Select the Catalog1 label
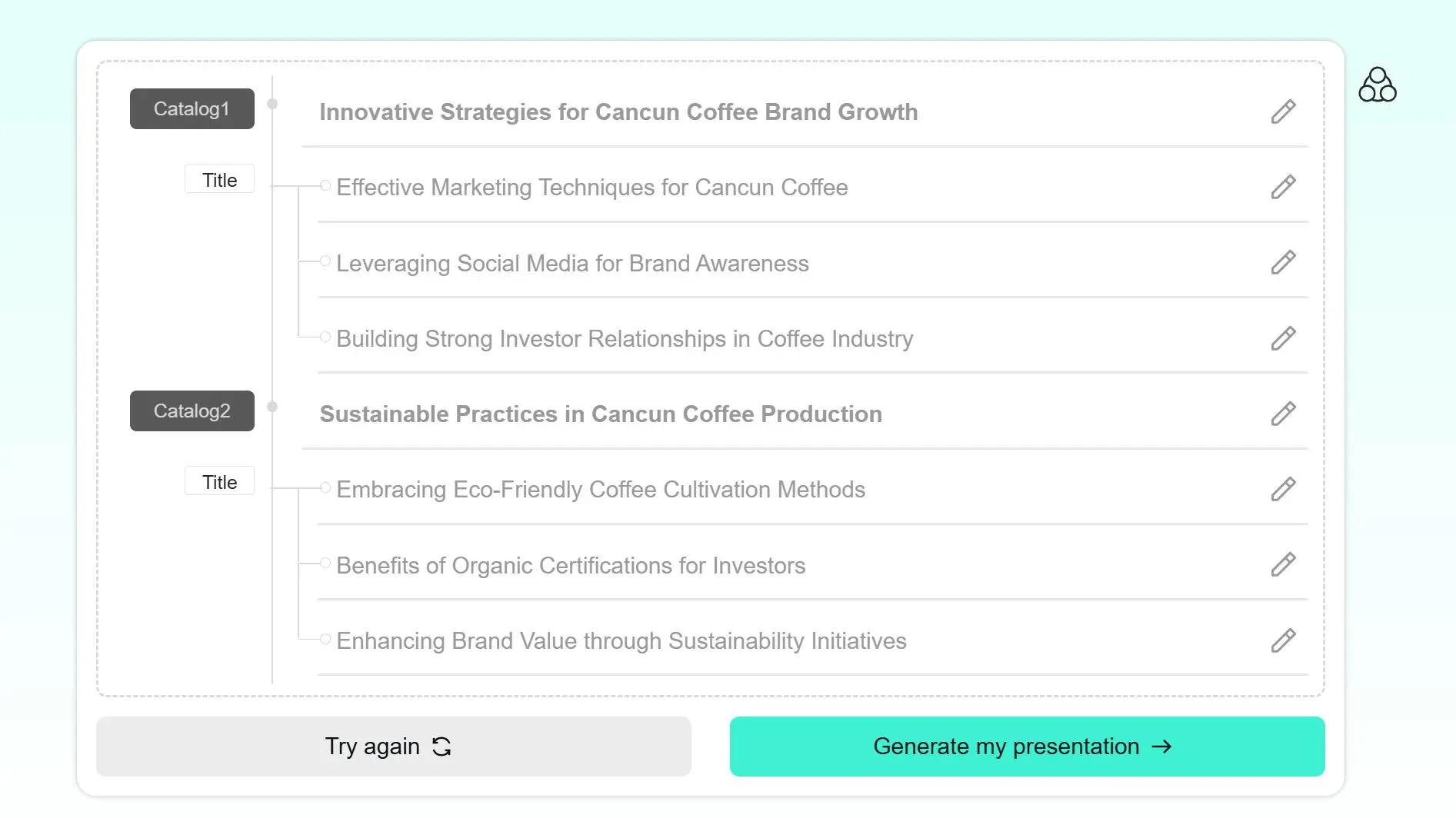 point(192,108)
